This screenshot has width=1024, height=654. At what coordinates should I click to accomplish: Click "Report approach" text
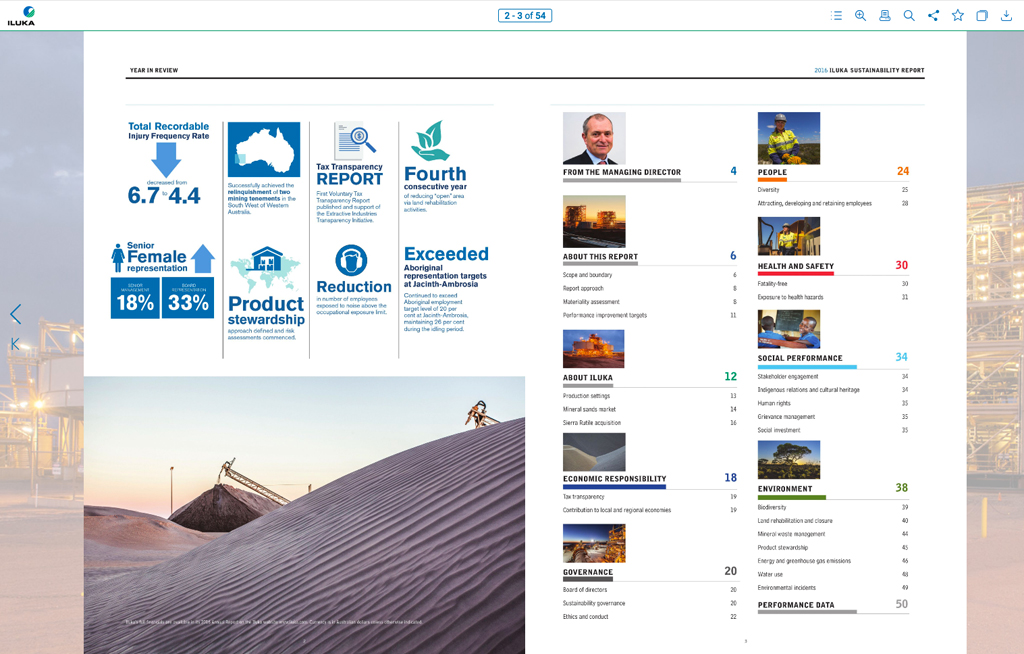[x=583, y=288]
